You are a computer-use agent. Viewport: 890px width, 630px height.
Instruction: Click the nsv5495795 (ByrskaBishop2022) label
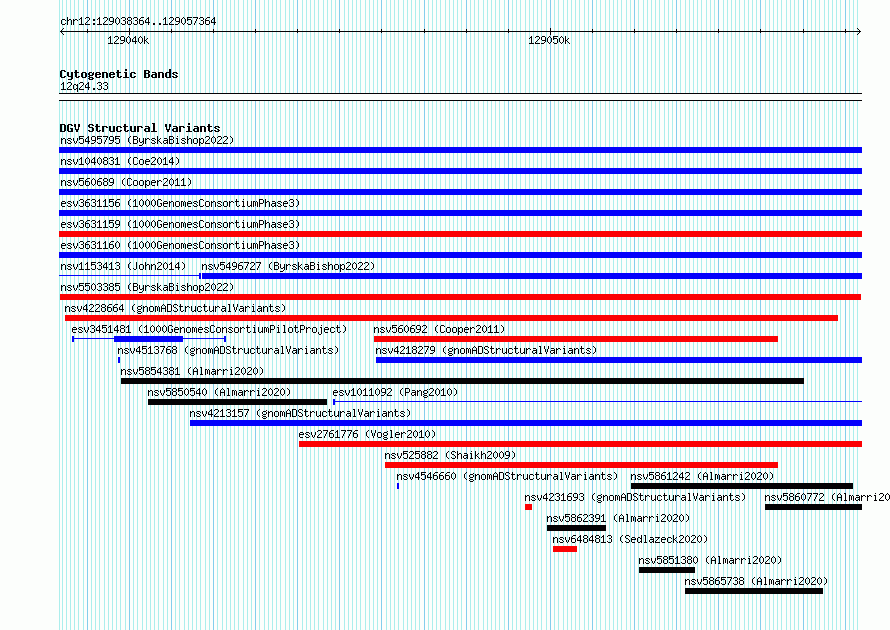click(147, 140)
